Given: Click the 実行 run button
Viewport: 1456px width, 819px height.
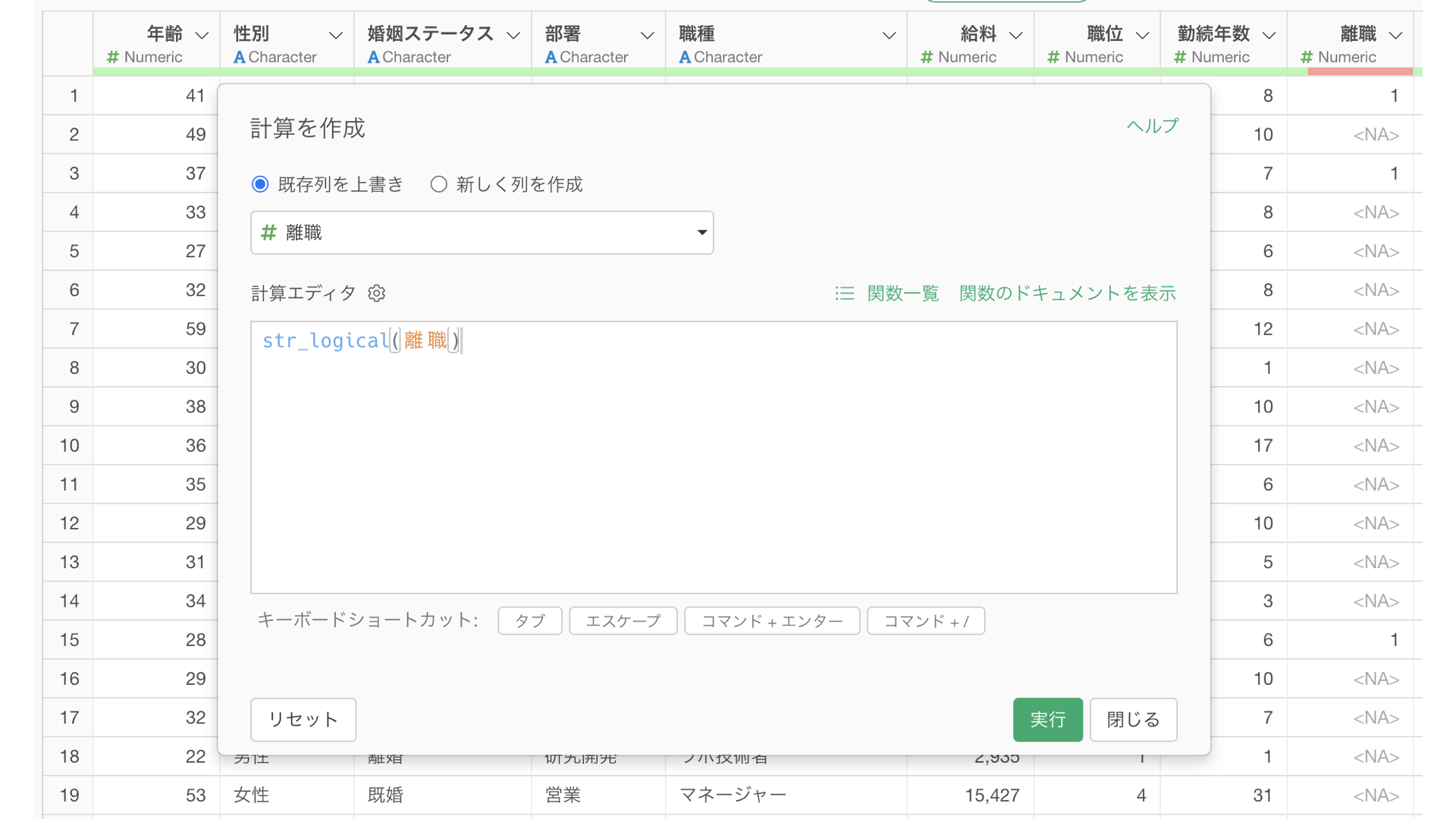Looking at the screenshot, I should tap(1047, 719).
